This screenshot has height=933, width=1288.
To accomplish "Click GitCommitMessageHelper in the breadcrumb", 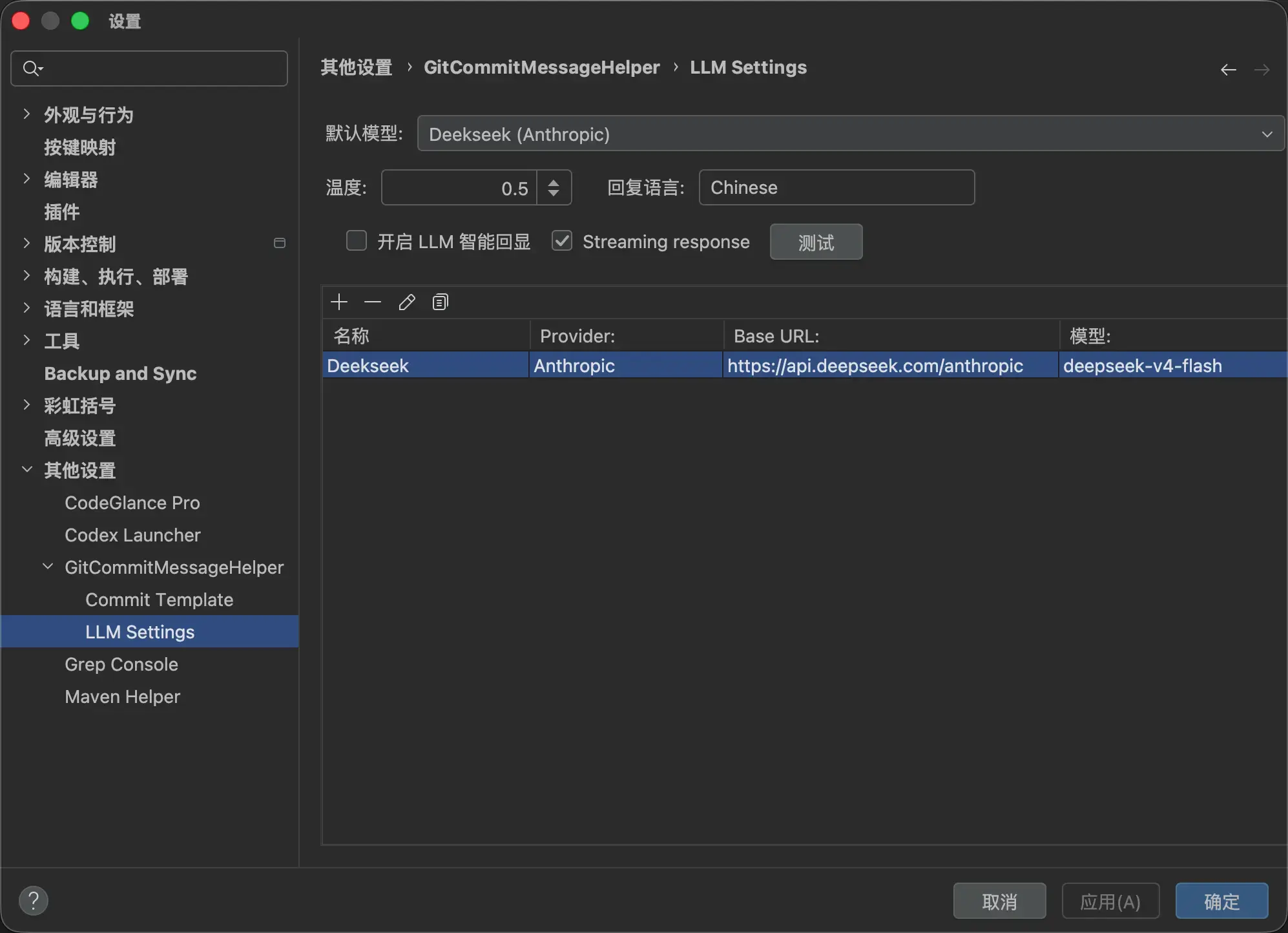I will (542, 67).
